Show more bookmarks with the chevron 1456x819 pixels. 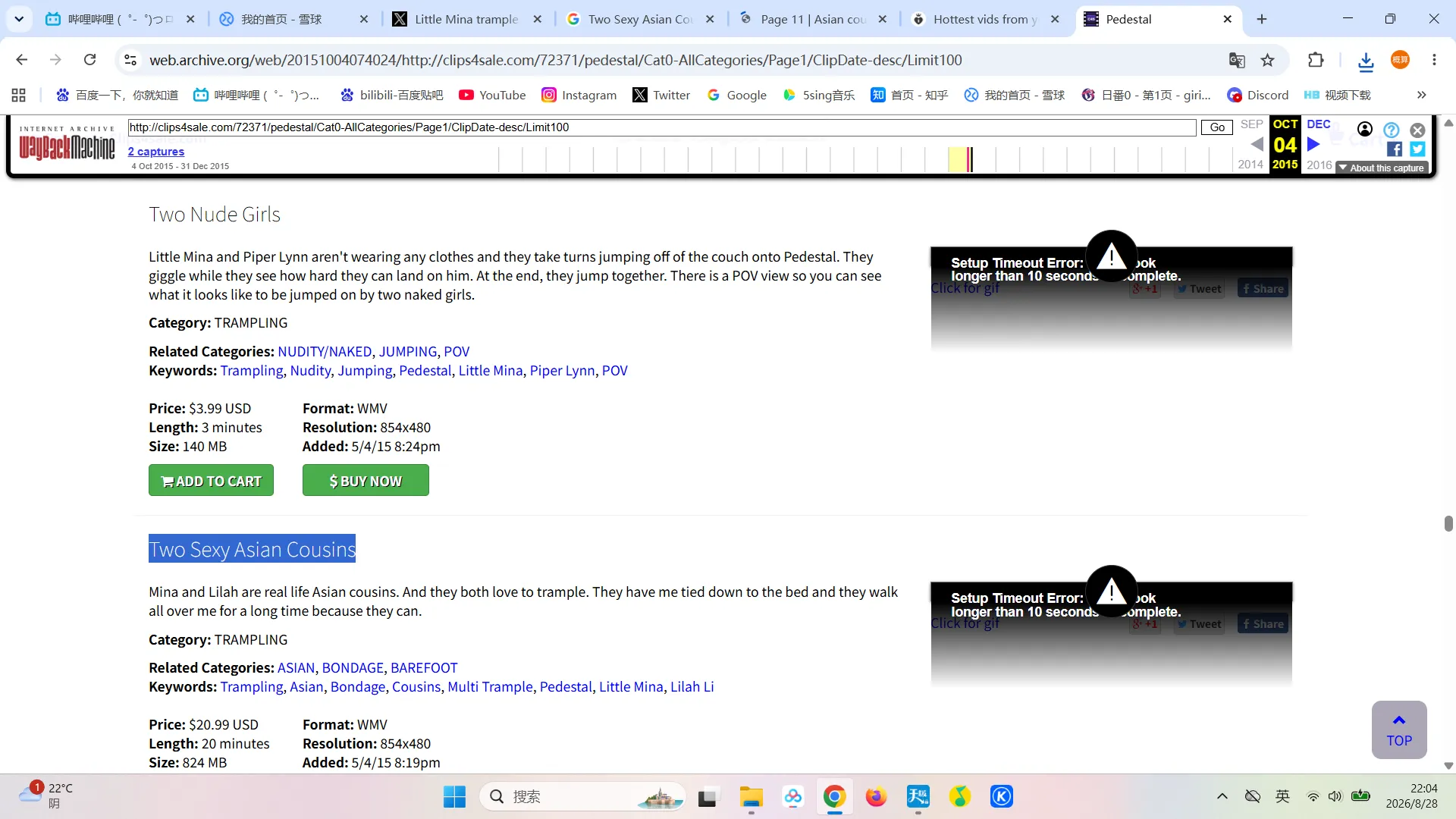1421,95
